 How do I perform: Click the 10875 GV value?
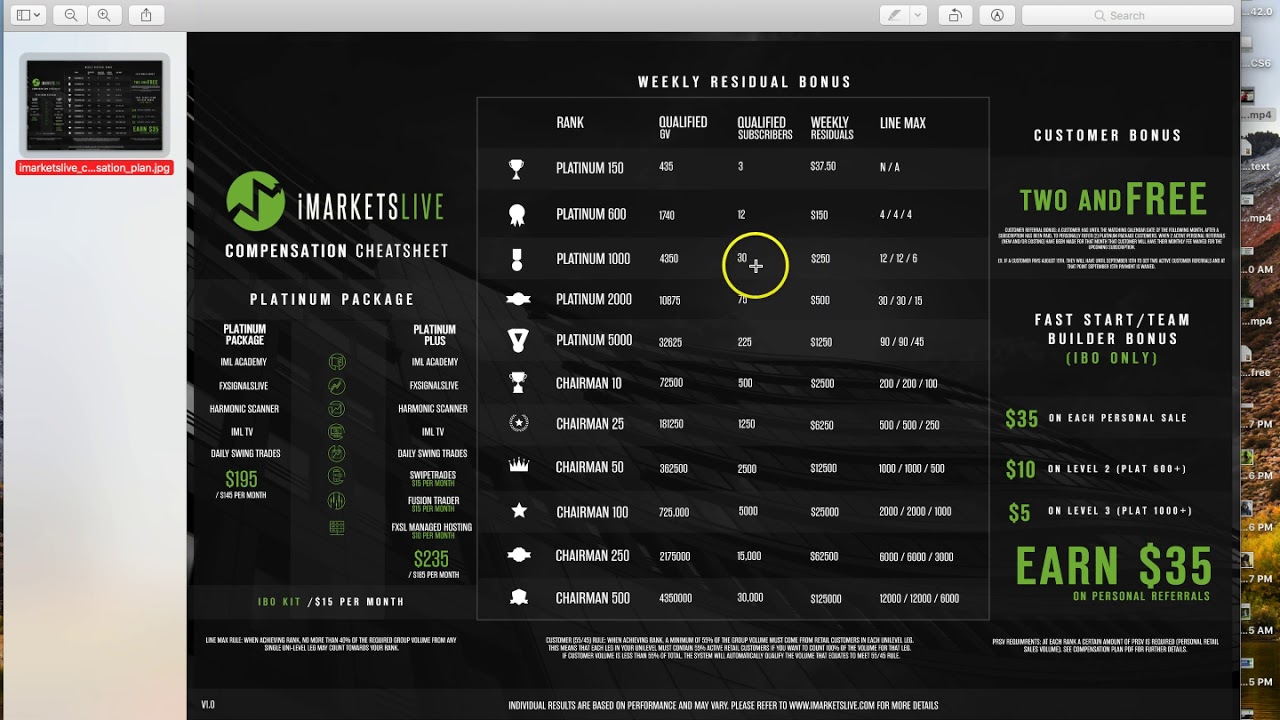point(670,301)
